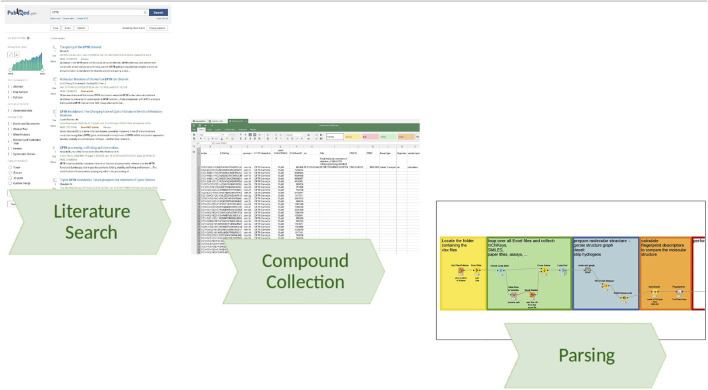Click the Chunk Loop Start node icon
This screenshot has width=708, height=390.
click(x=500, y=271)
